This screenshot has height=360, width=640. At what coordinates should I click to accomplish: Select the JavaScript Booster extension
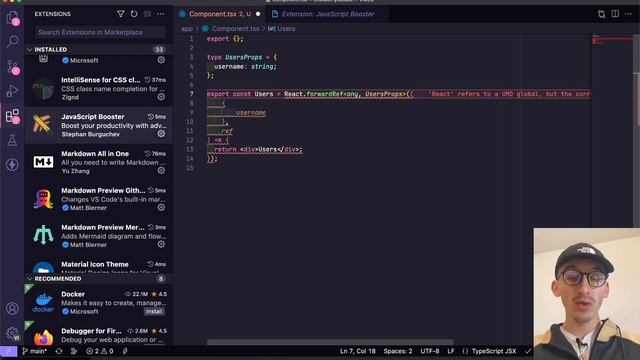[98, 125]
